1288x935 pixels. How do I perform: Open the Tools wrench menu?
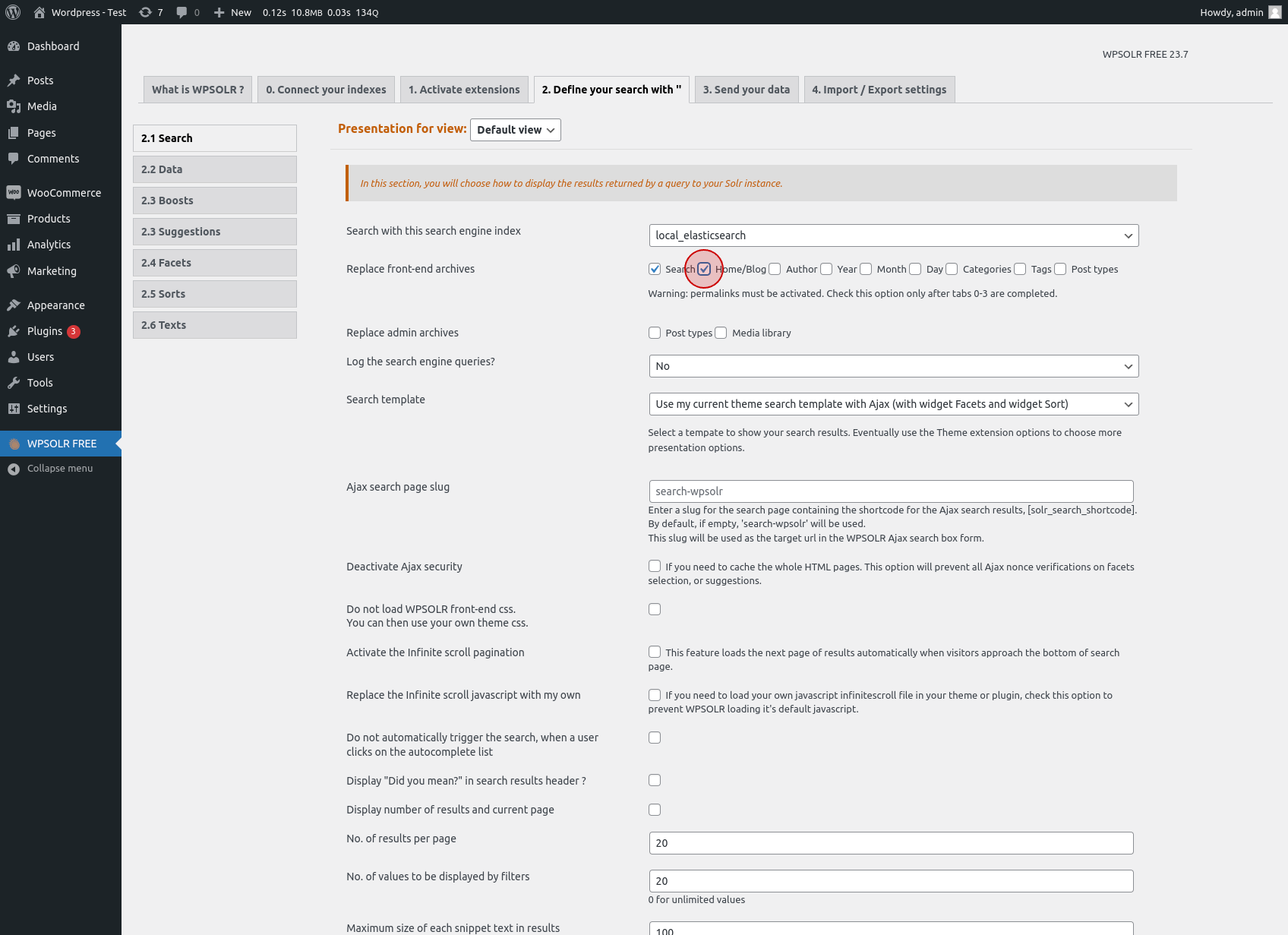tap(61, 383)
